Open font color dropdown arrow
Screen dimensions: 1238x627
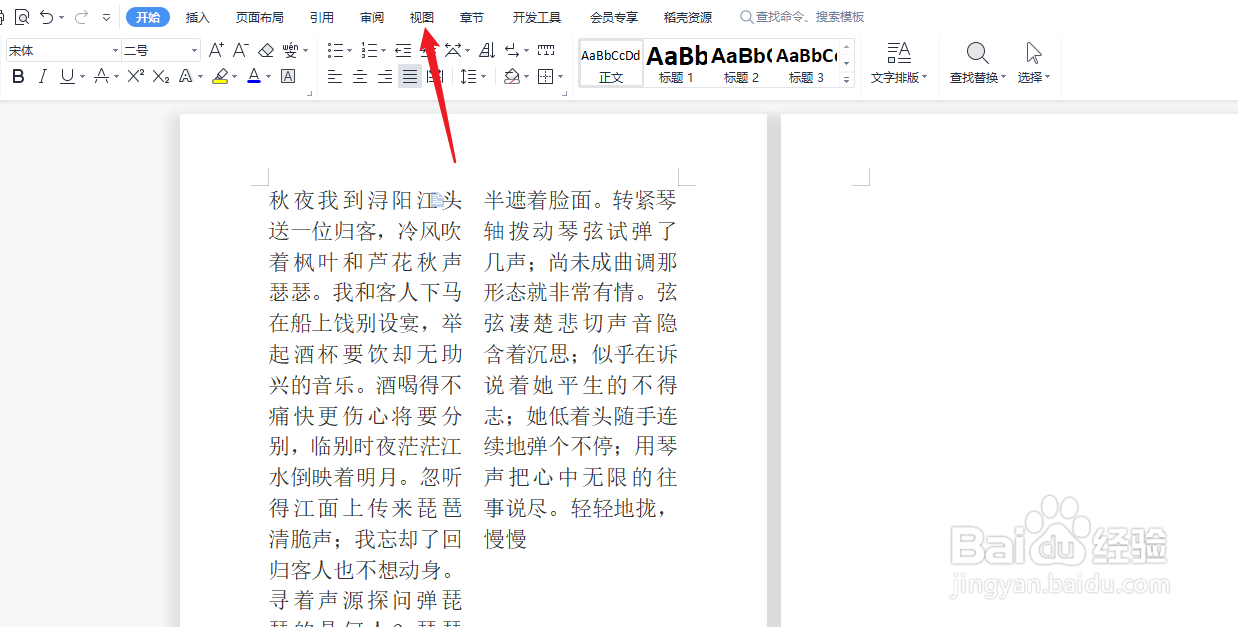(269, 77)
